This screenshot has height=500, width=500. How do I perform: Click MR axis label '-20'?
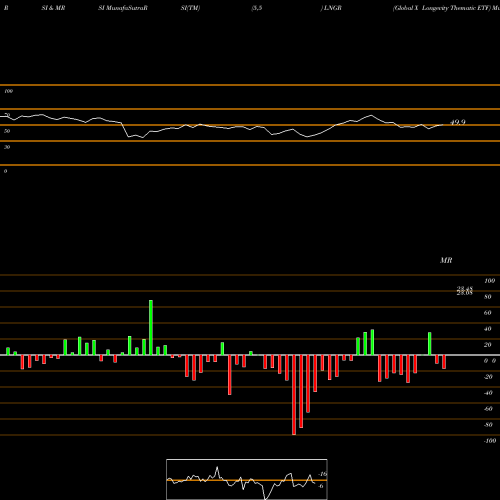(x=488, y=377)
